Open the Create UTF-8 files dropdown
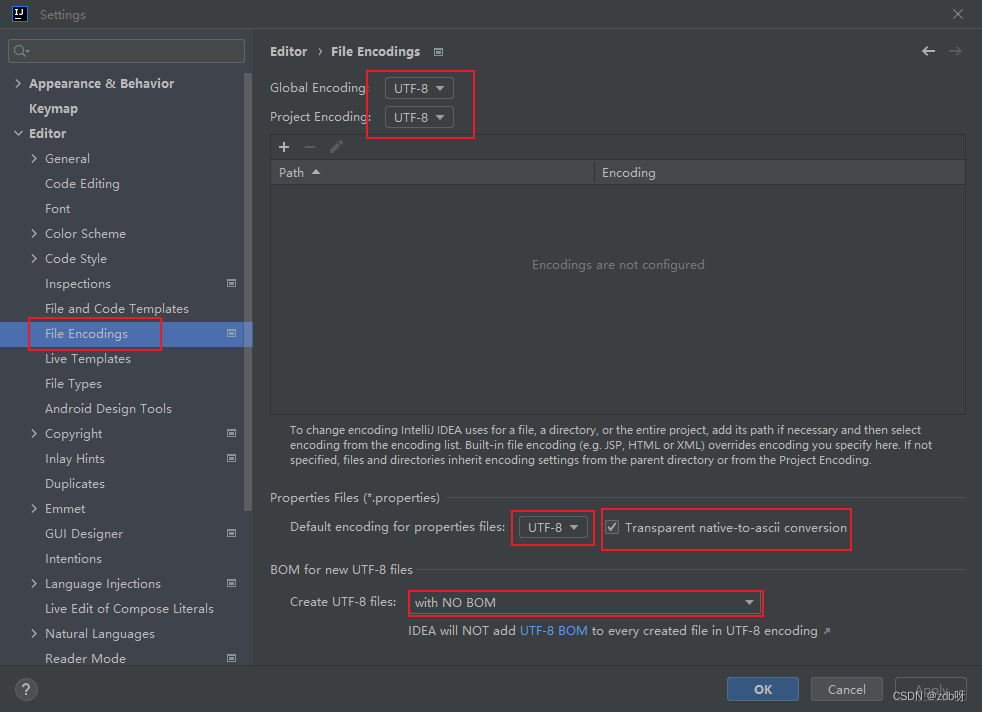Image resolution: width=982 pixels, height=712 pixels. coord(584,602)
